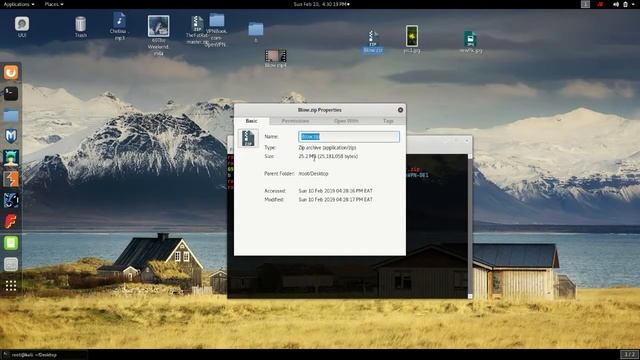This screenshot has width=640, height=360.
Task: Click the Name input field with Blow.zip
Action: pyautogui.click(x=349, y=137)
